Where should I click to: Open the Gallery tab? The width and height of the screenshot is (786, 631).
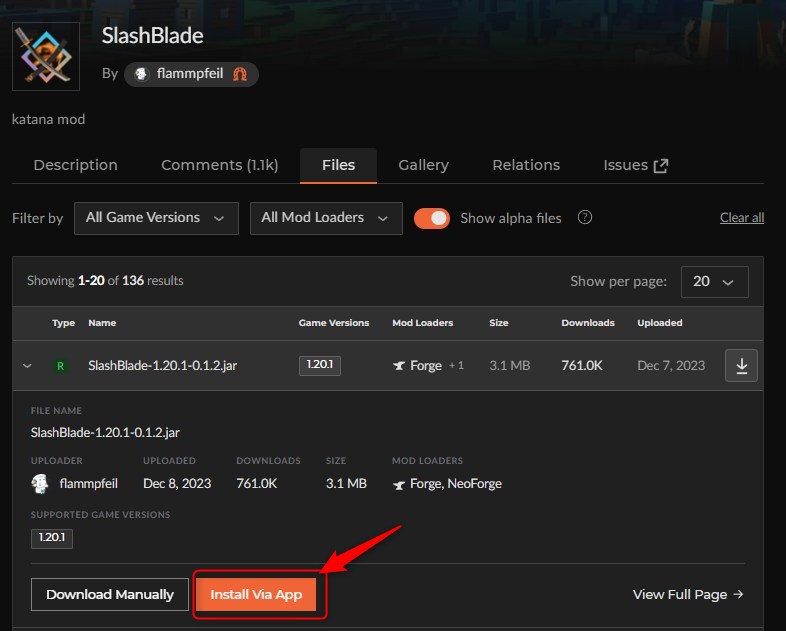(x=424, y=165)
